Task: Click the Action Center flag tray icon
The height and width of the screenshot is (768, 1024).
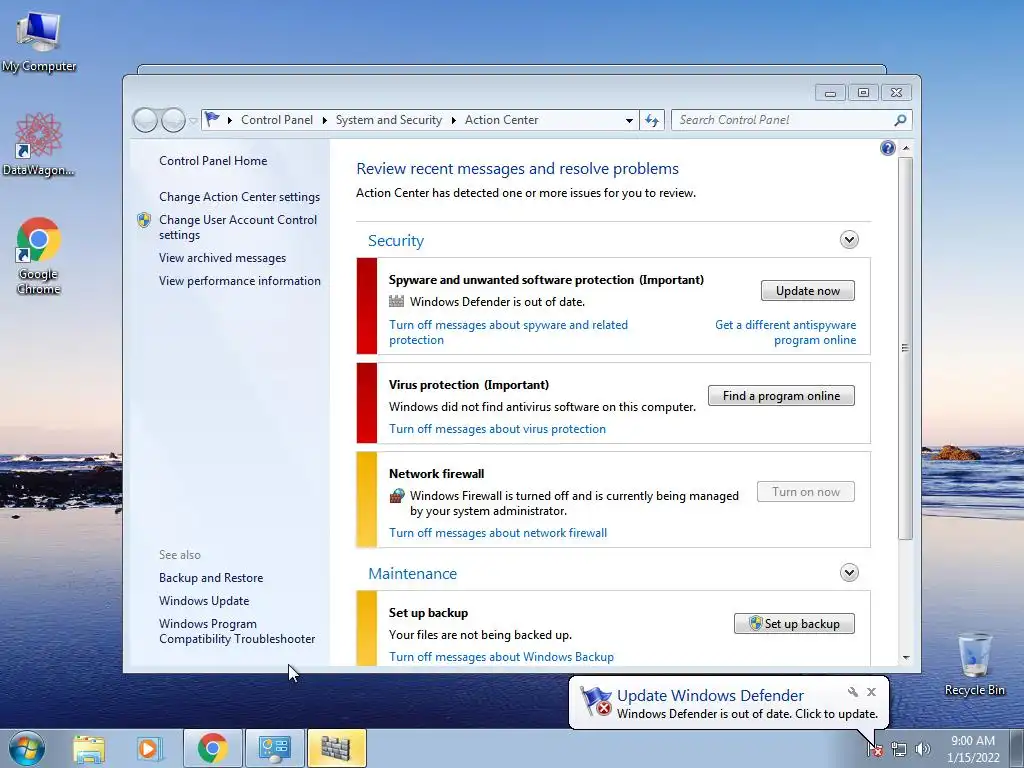Action: tap(876, 749)
